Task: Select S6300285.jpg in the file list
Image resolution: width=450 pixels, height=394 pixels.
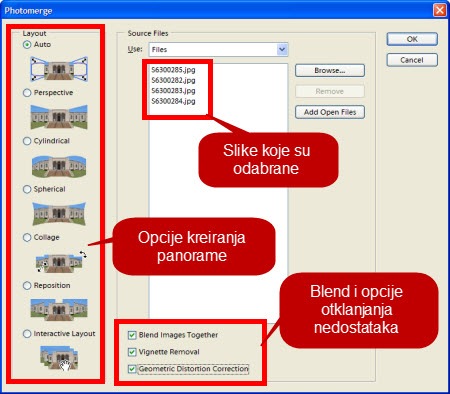Action: click(x=173, y=70)
